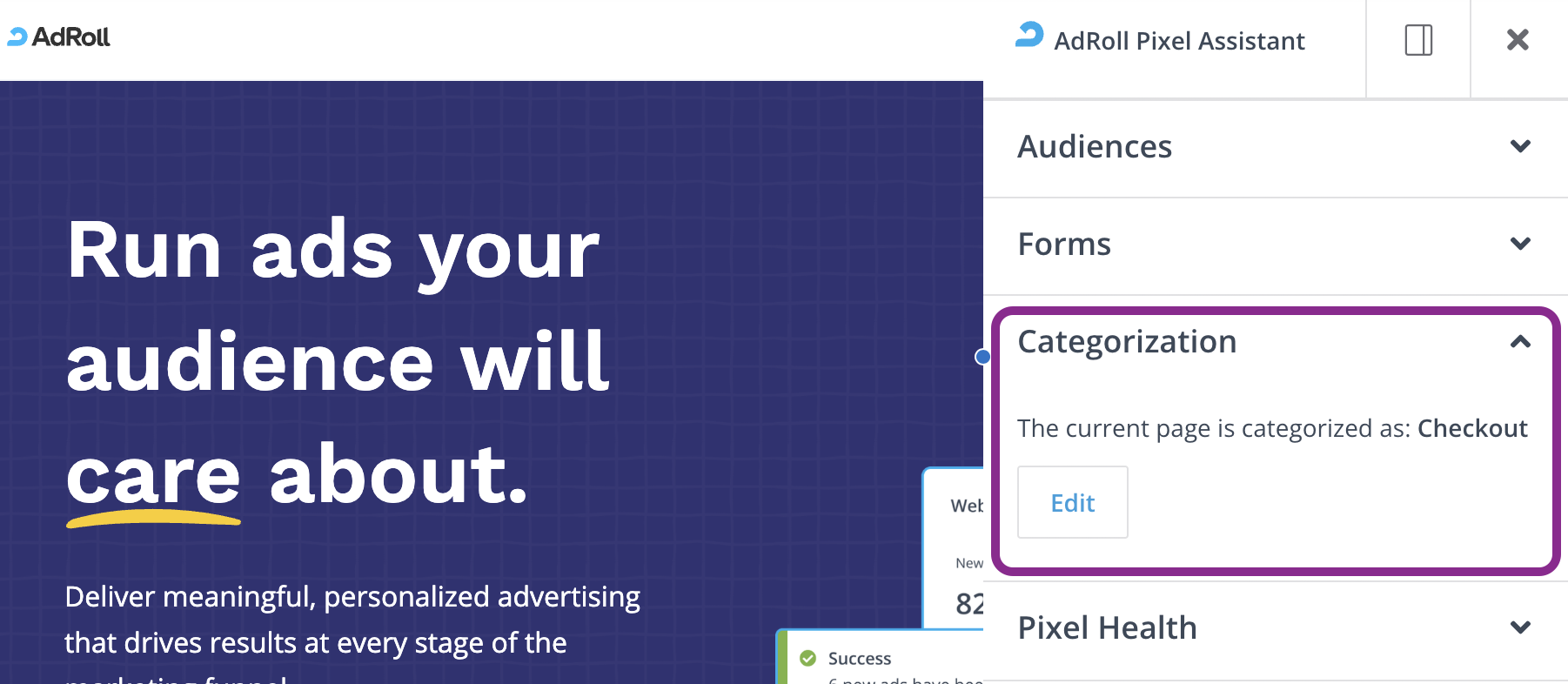1568x684 pixels.
Task: Click the Success notification text
Action: pyautogui.click(x=860, y=659)
